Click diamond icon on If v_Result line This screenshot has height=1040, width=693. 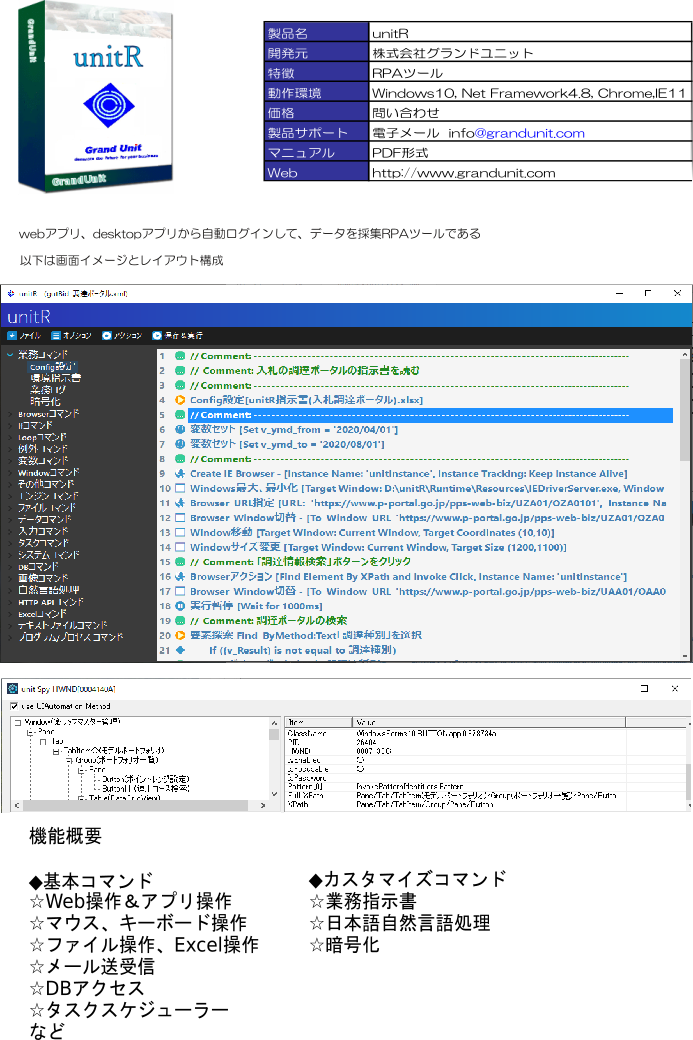(180, 650)
